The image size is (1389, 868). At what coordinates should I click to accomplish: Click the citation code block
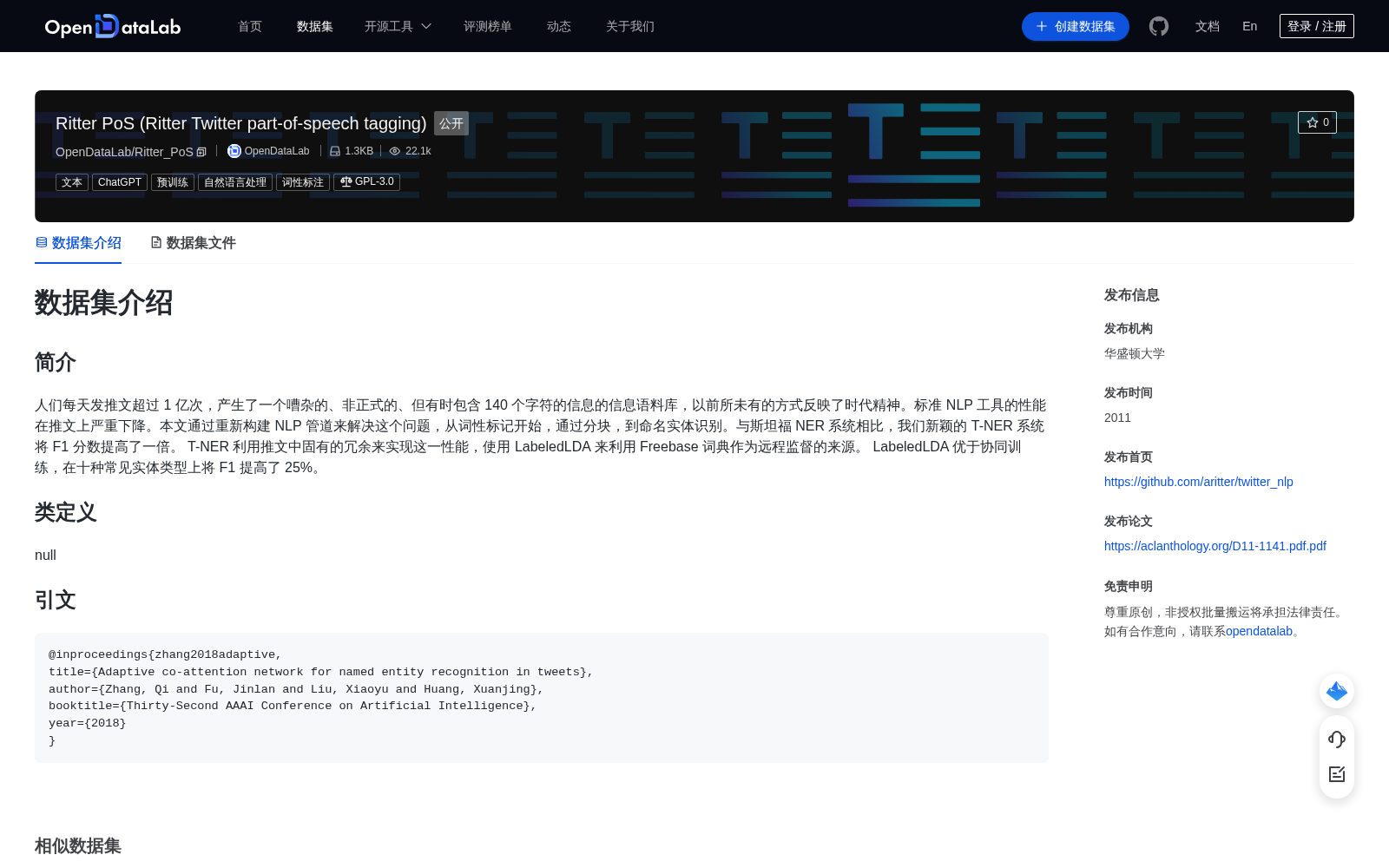click(542, 698)
